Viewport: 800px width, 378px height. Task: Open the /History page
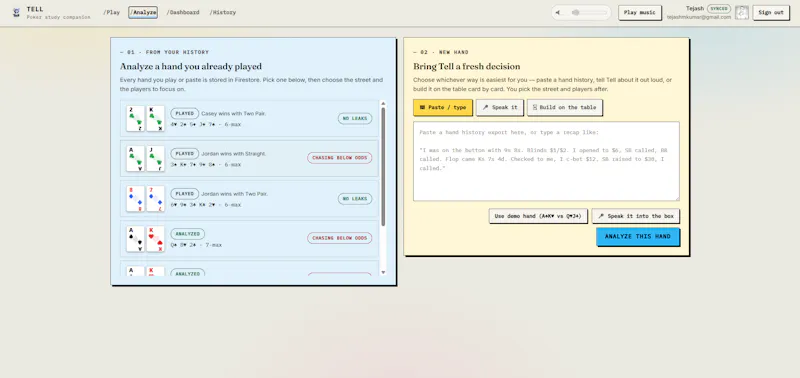(x=222, y=12)
